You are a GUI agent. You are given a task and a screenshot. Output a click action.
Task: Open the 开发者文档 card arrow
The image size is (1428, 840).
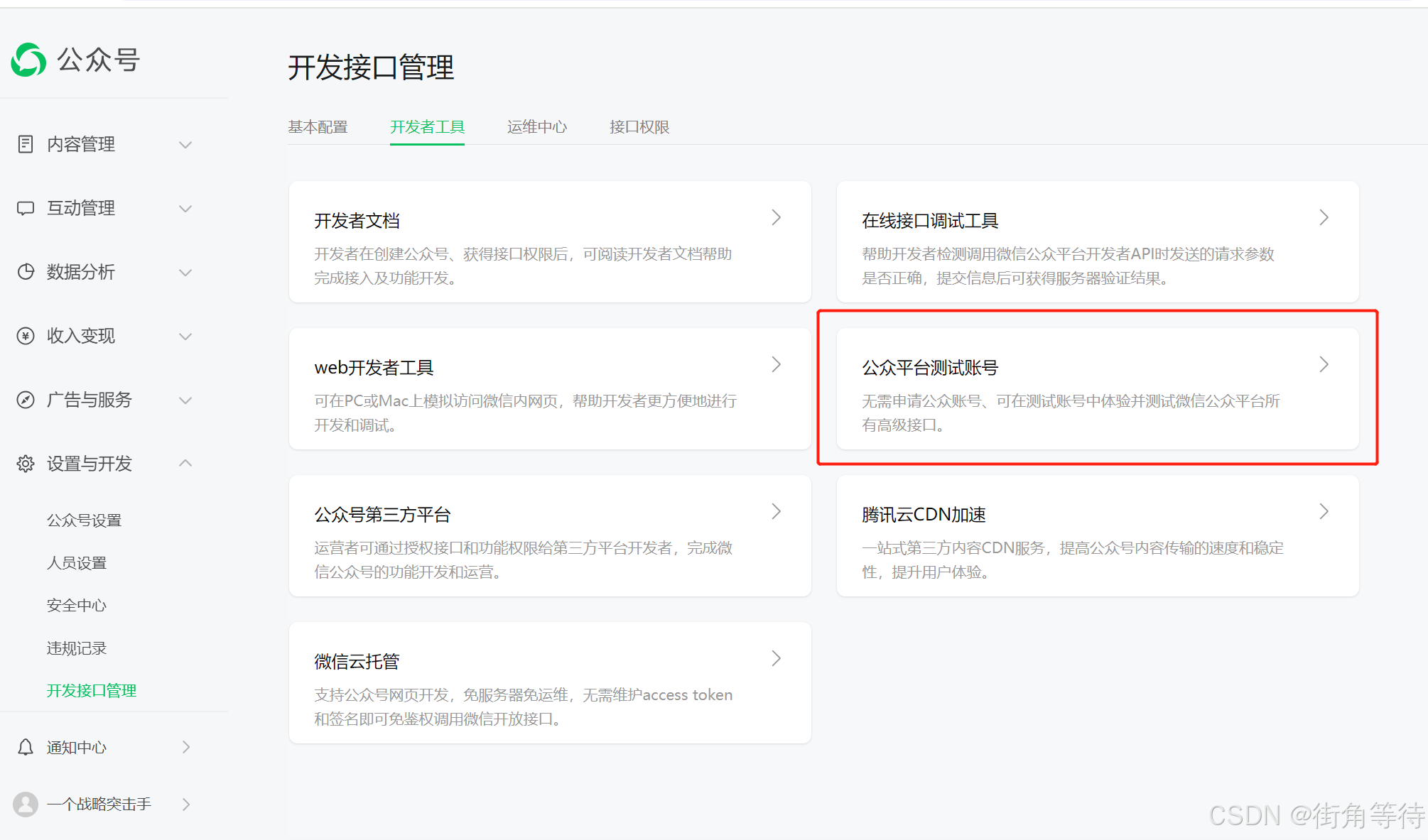[x=776, y=218]
